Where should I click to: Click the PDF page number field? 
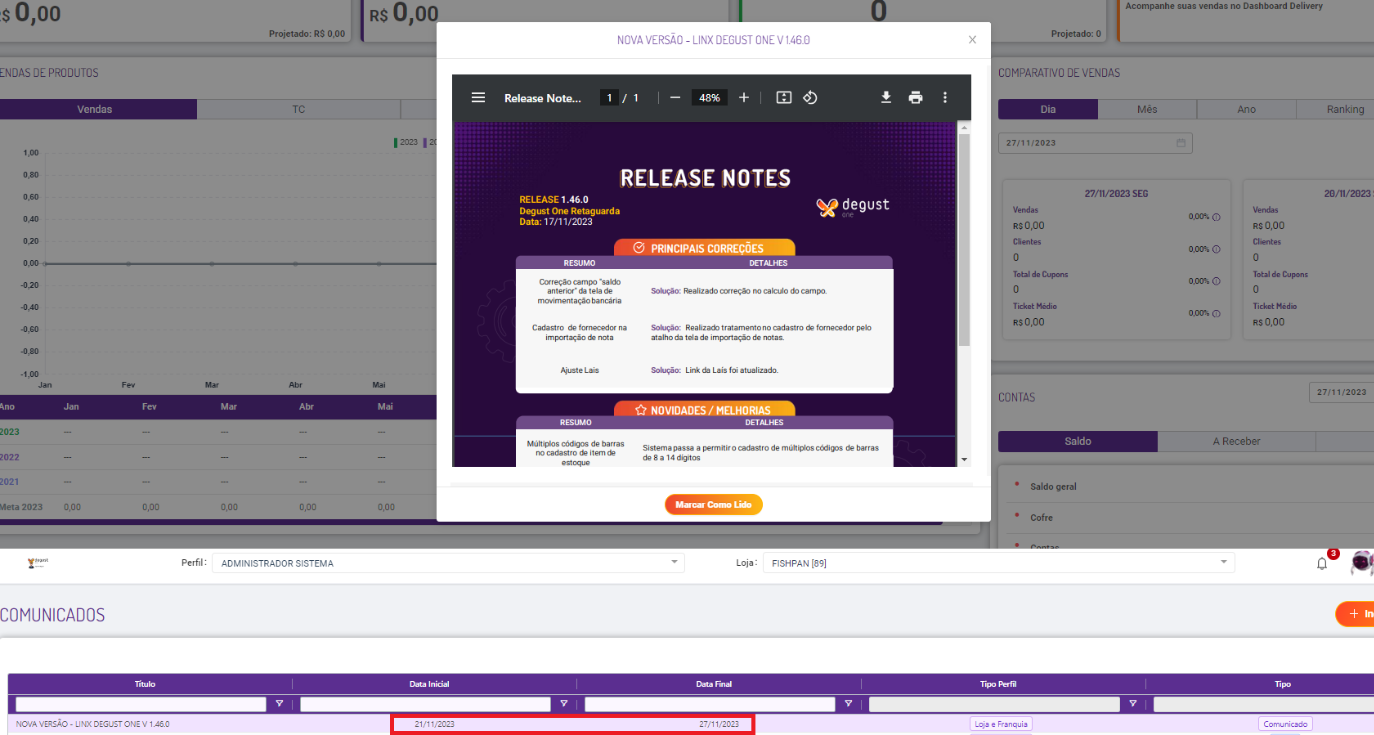609,98
